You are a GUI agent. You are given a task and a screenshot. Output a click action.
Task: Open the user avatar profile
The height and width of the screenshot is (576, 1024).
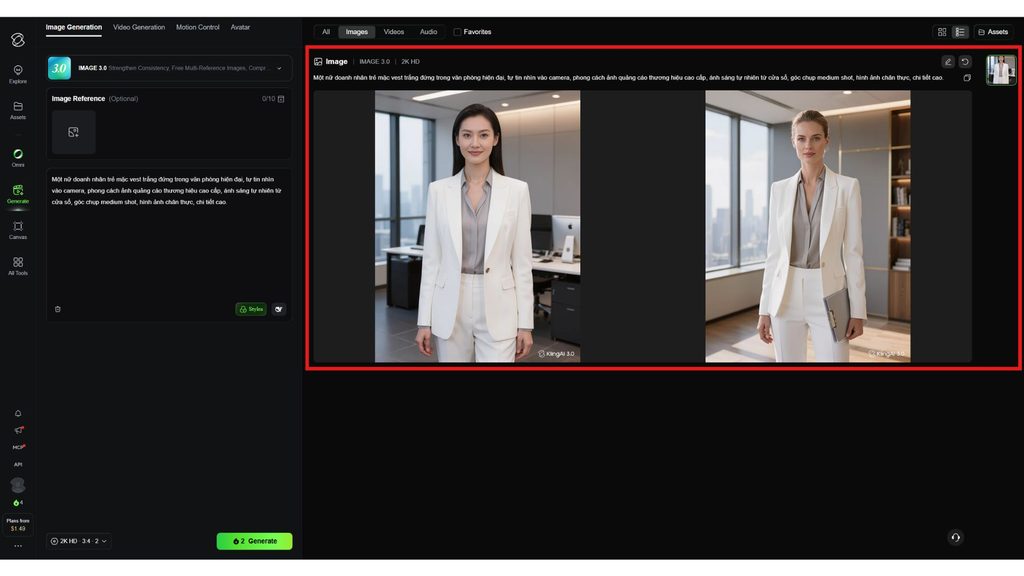(x=18, y=485)
